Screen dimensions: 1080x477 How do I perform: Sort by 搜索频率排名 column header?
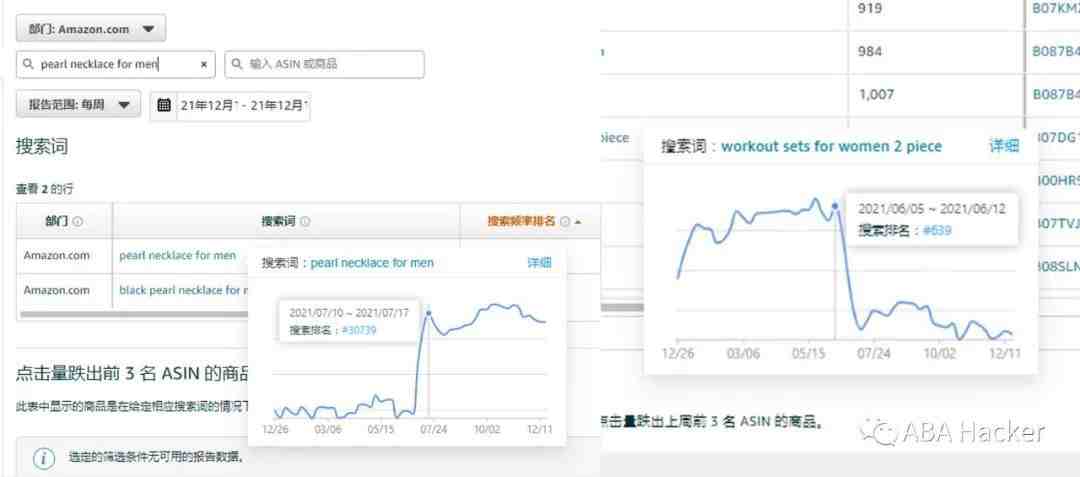point(521,221)
